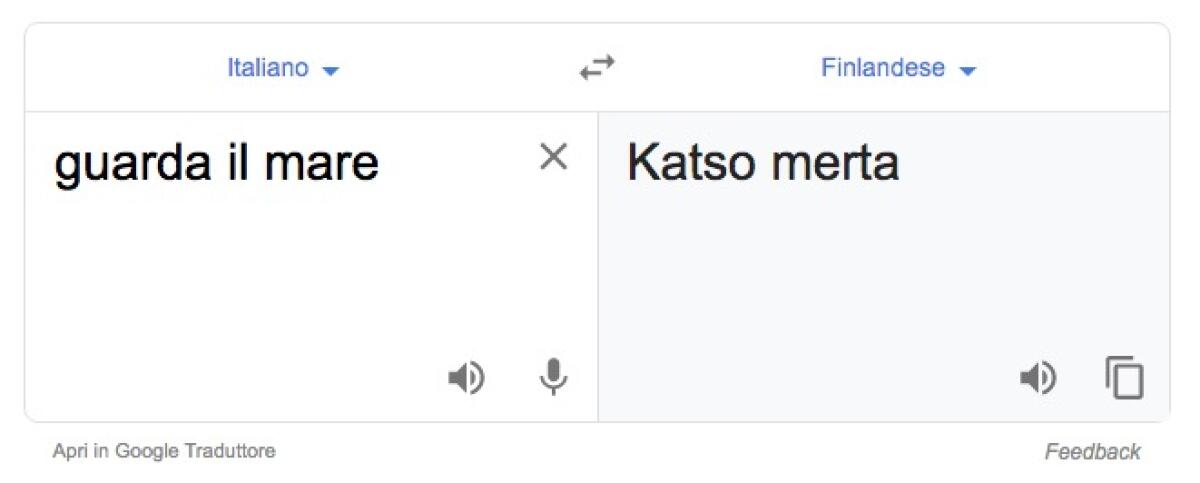
Task: Copy the translation to clipboard
Action: click(1124, 378)
